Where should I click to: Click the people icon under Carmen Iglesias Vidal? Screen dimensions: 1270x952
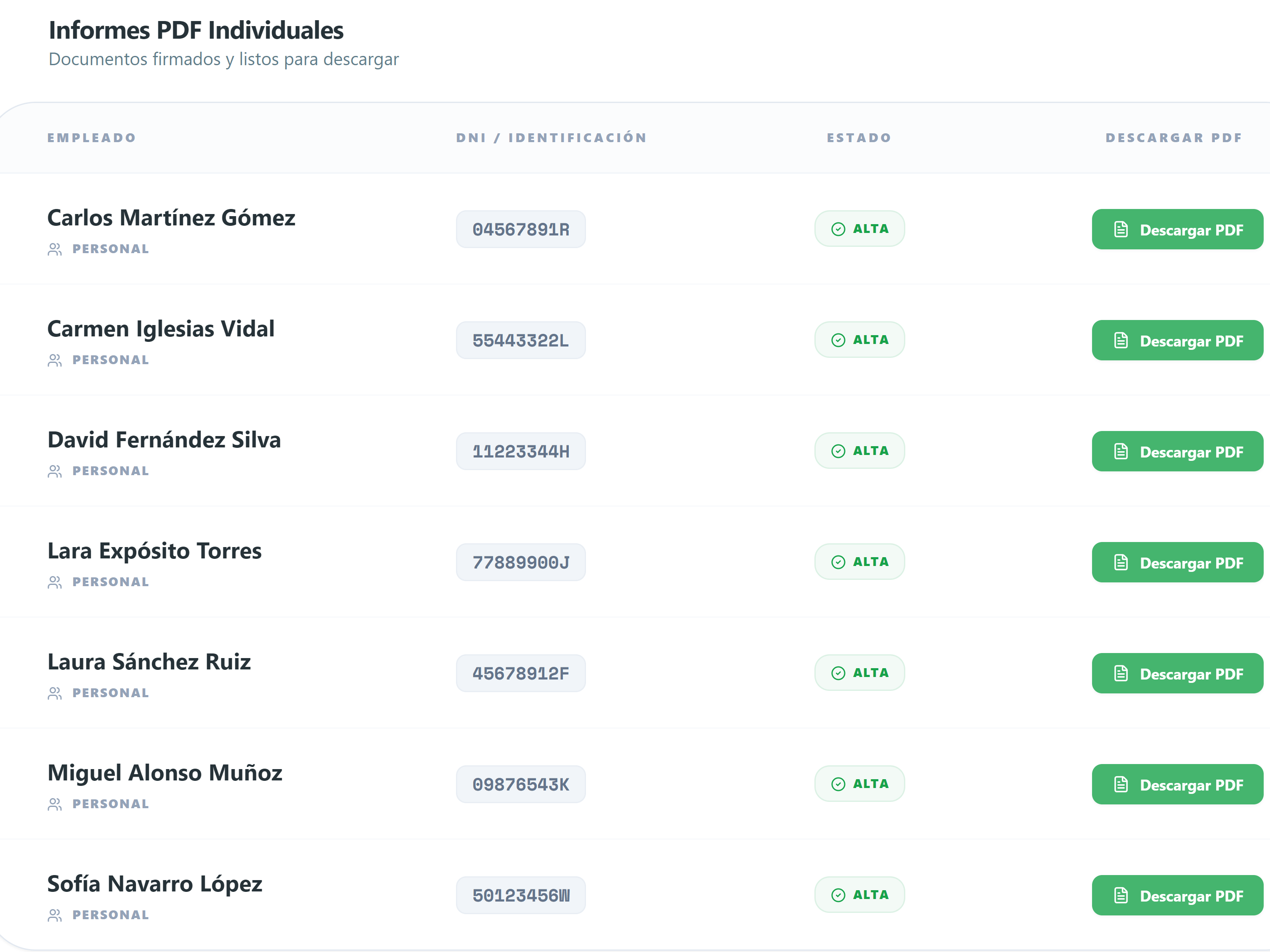(x=55, y=360)
